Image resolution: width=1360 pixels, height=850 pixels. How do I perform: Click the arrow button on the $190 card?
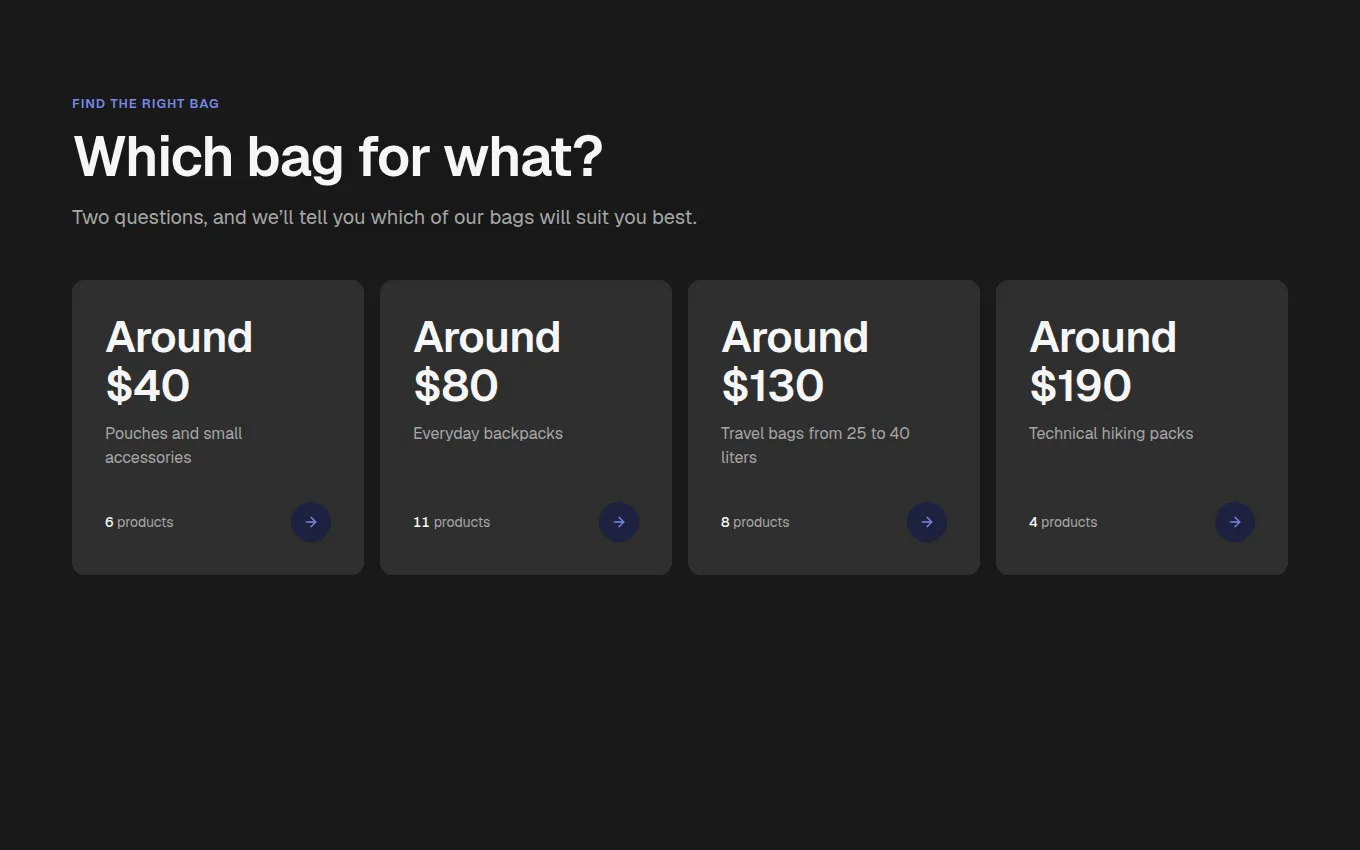coord(1235,522)
